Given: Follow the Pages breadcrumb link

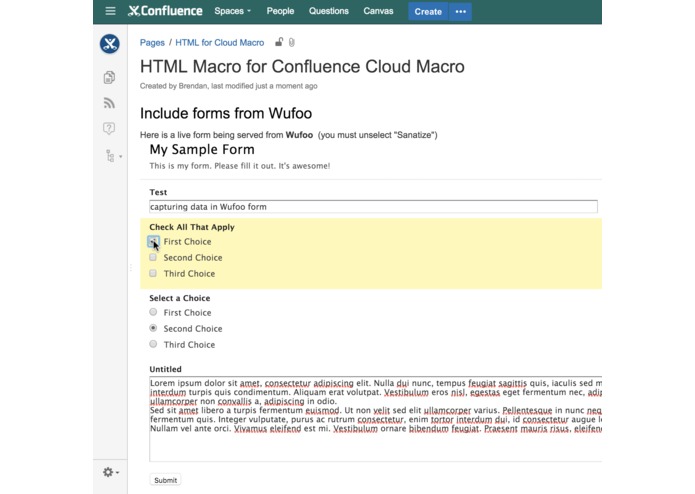Looking at the screenshot, I should pos(152,43).
